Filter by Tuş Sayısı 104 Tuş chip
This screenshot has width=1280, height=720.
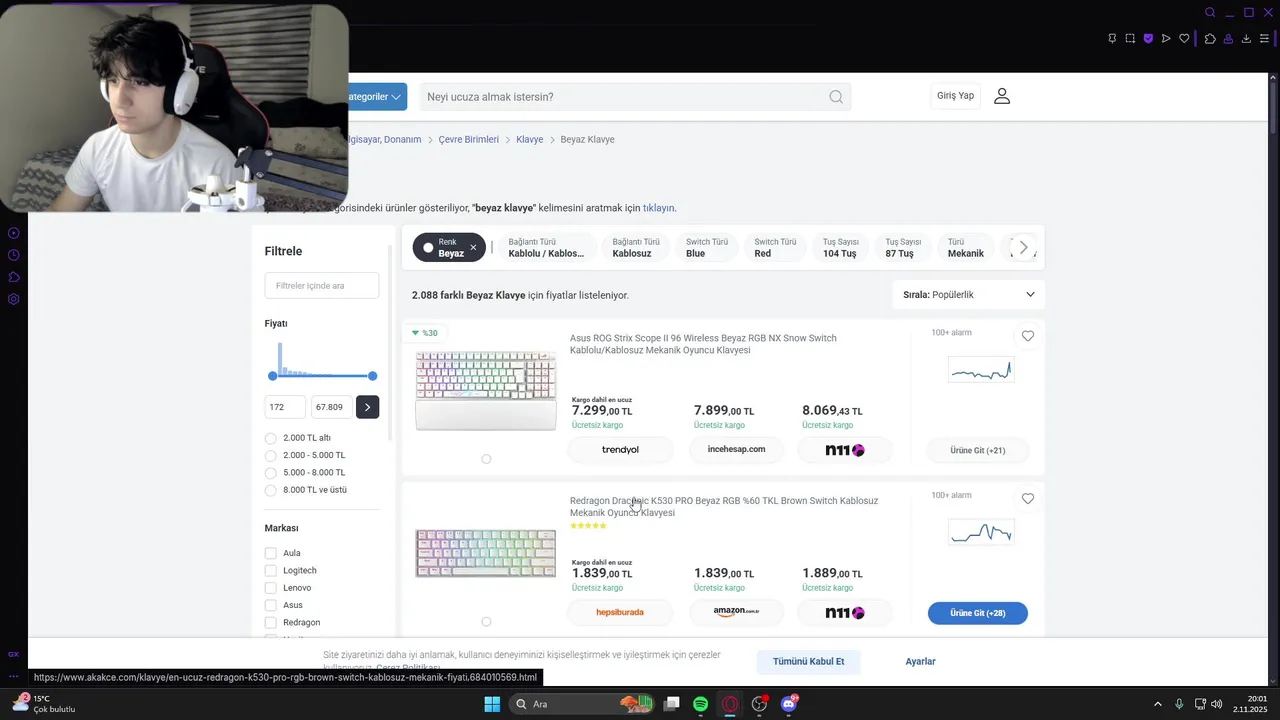[840, 248]
